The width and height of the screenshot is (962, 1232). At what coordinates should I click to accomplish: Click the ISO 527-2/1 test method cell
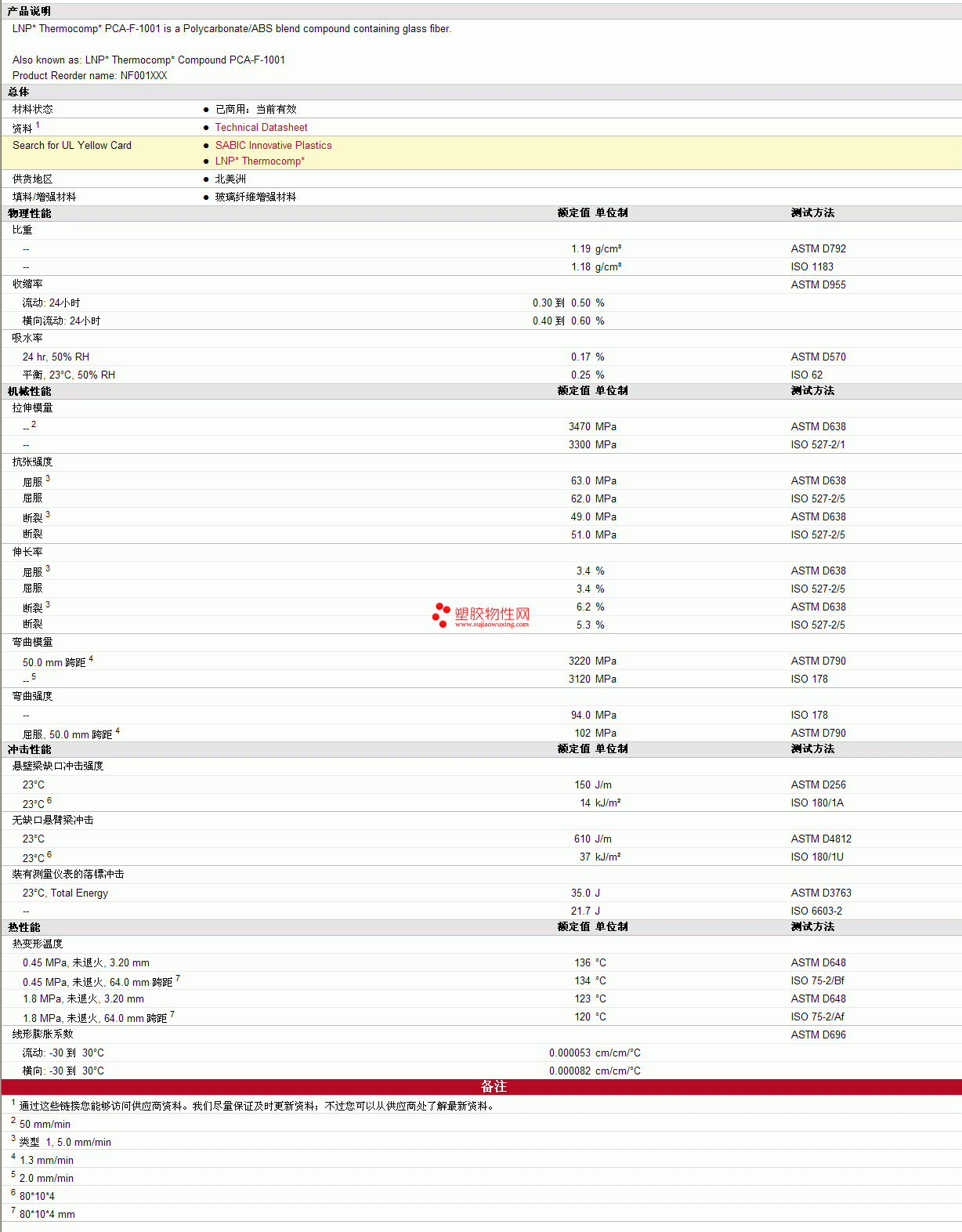pos(818,444)
